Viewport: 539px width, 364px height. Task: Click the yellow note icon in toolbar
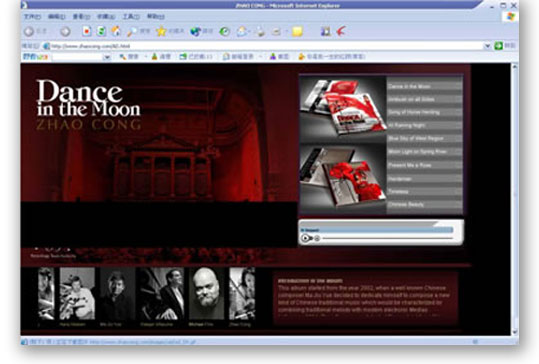pos(297,32)
